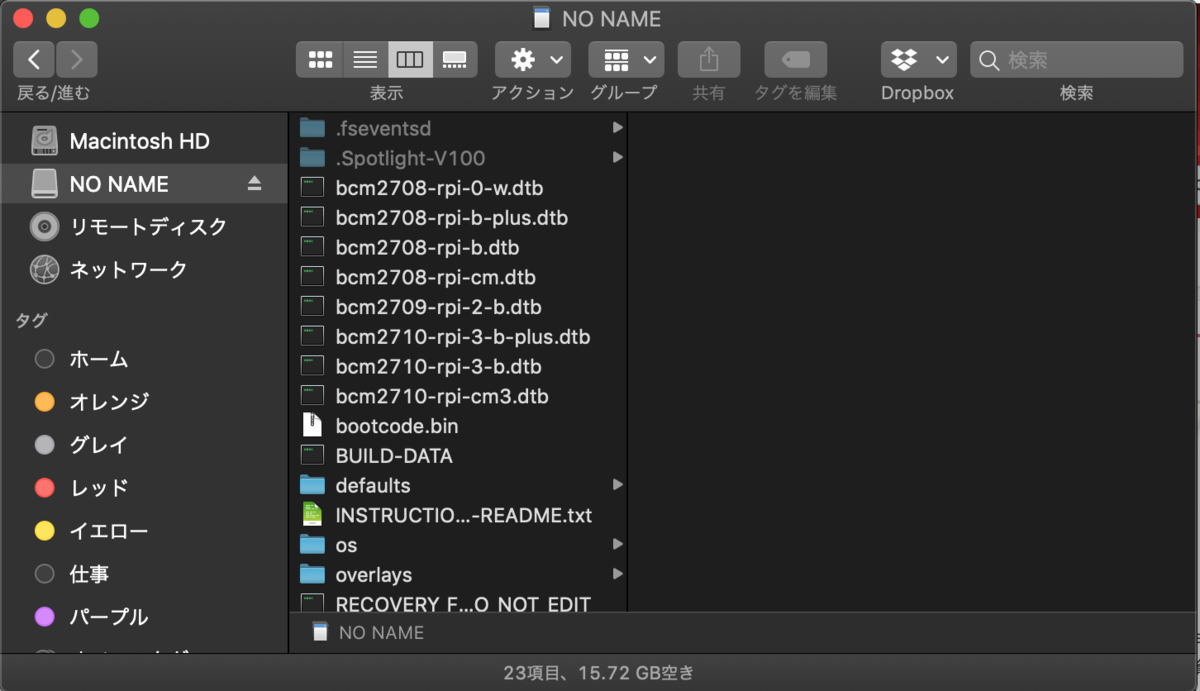Click icon of bcm2708-rpi-b.dtb
This screenshot has width=1200, height=691.
[x=313, y=247]
